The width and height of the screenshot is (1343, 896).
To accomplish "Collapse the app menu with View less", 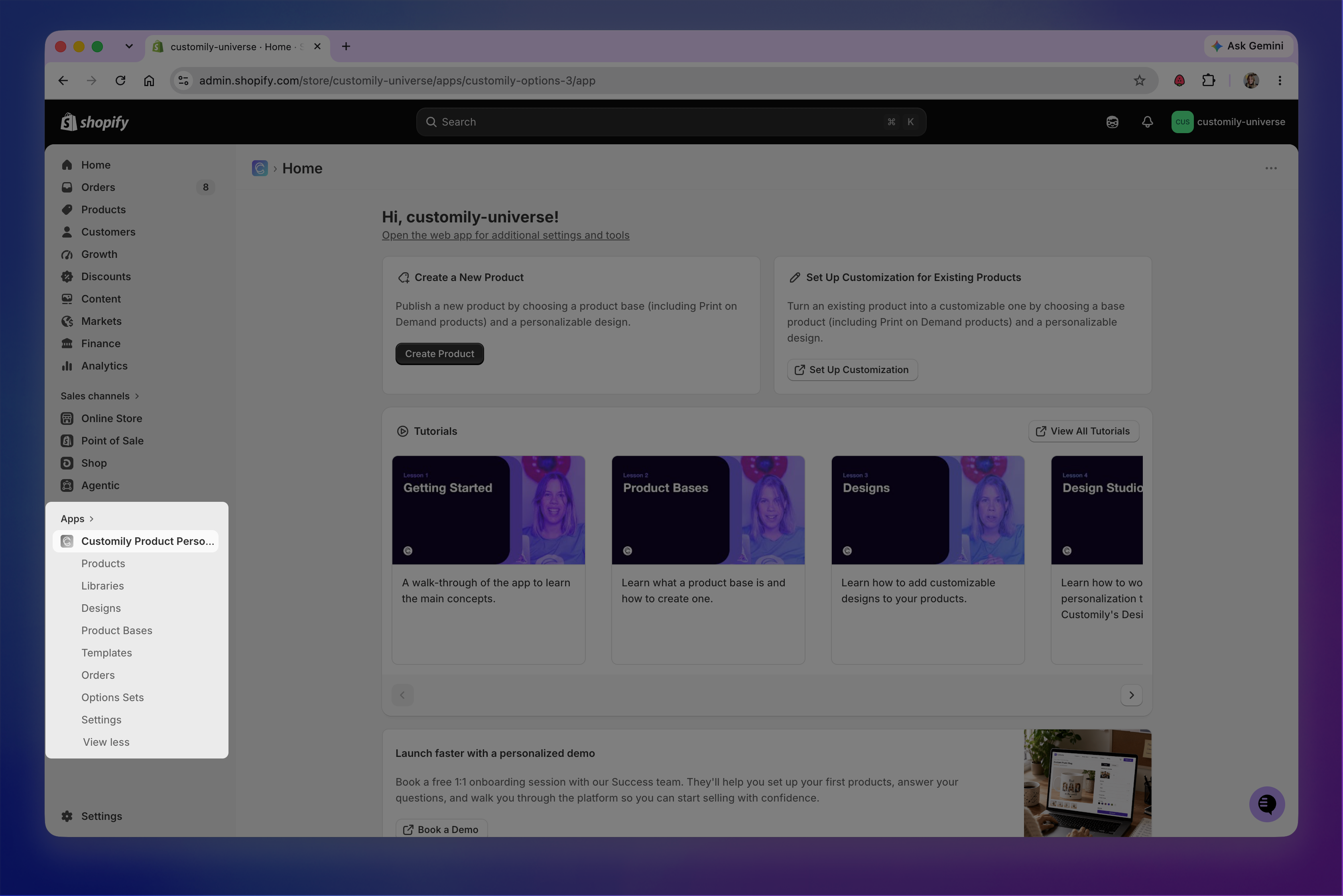I will pyautogui.click(x=106, y=742).
